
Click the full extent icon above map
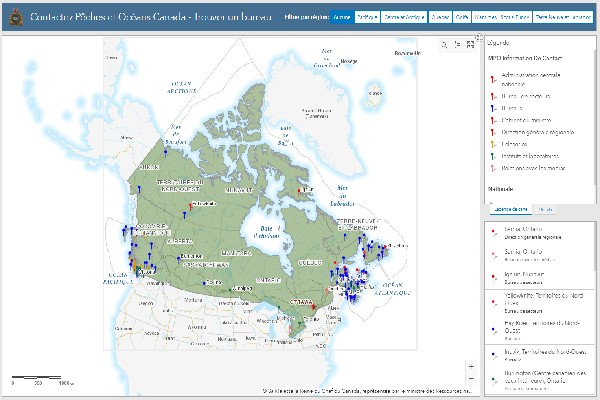coord(470,45)
